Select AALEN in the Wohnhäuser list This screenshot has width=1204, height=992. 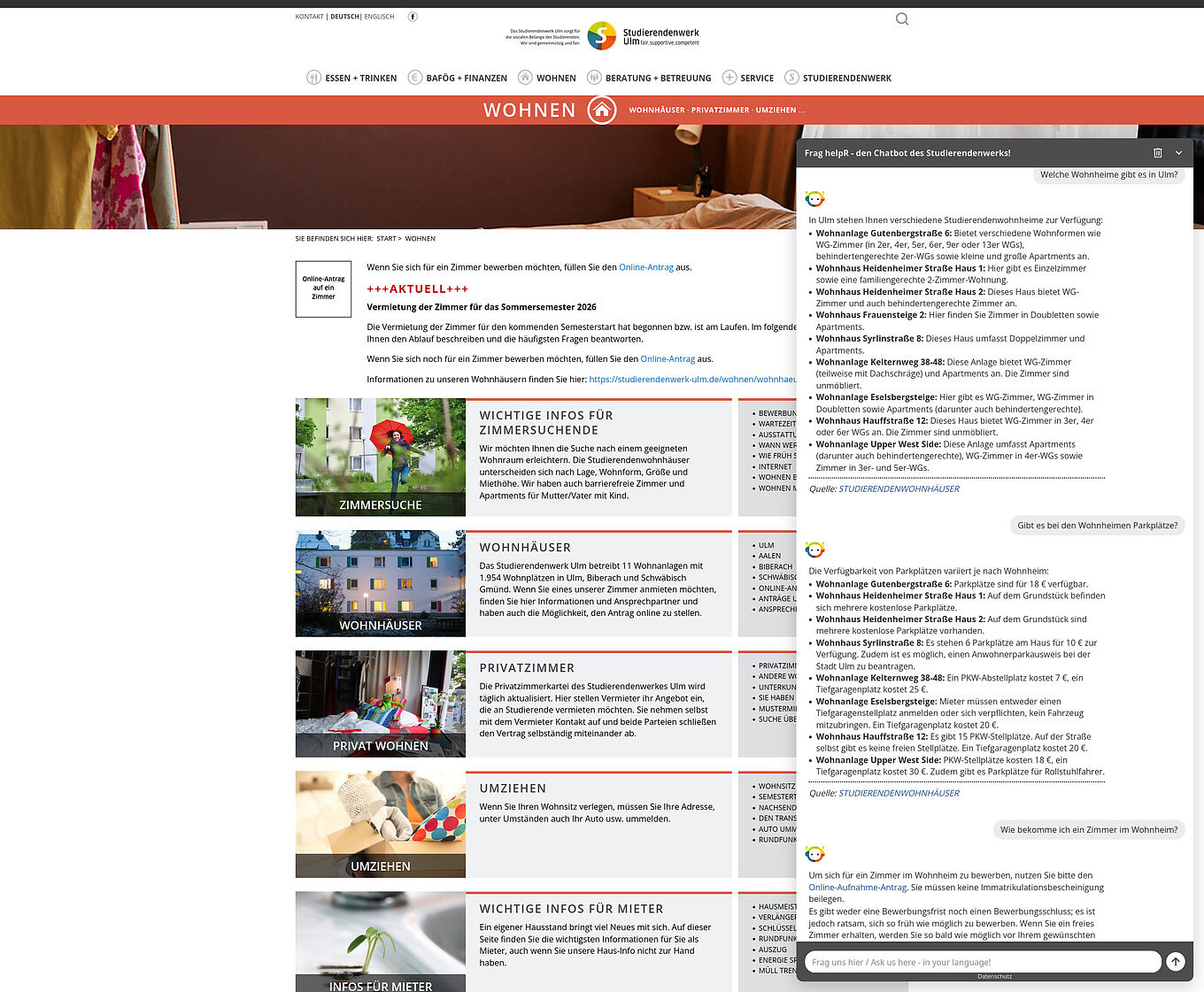click(x=769, y=557)
